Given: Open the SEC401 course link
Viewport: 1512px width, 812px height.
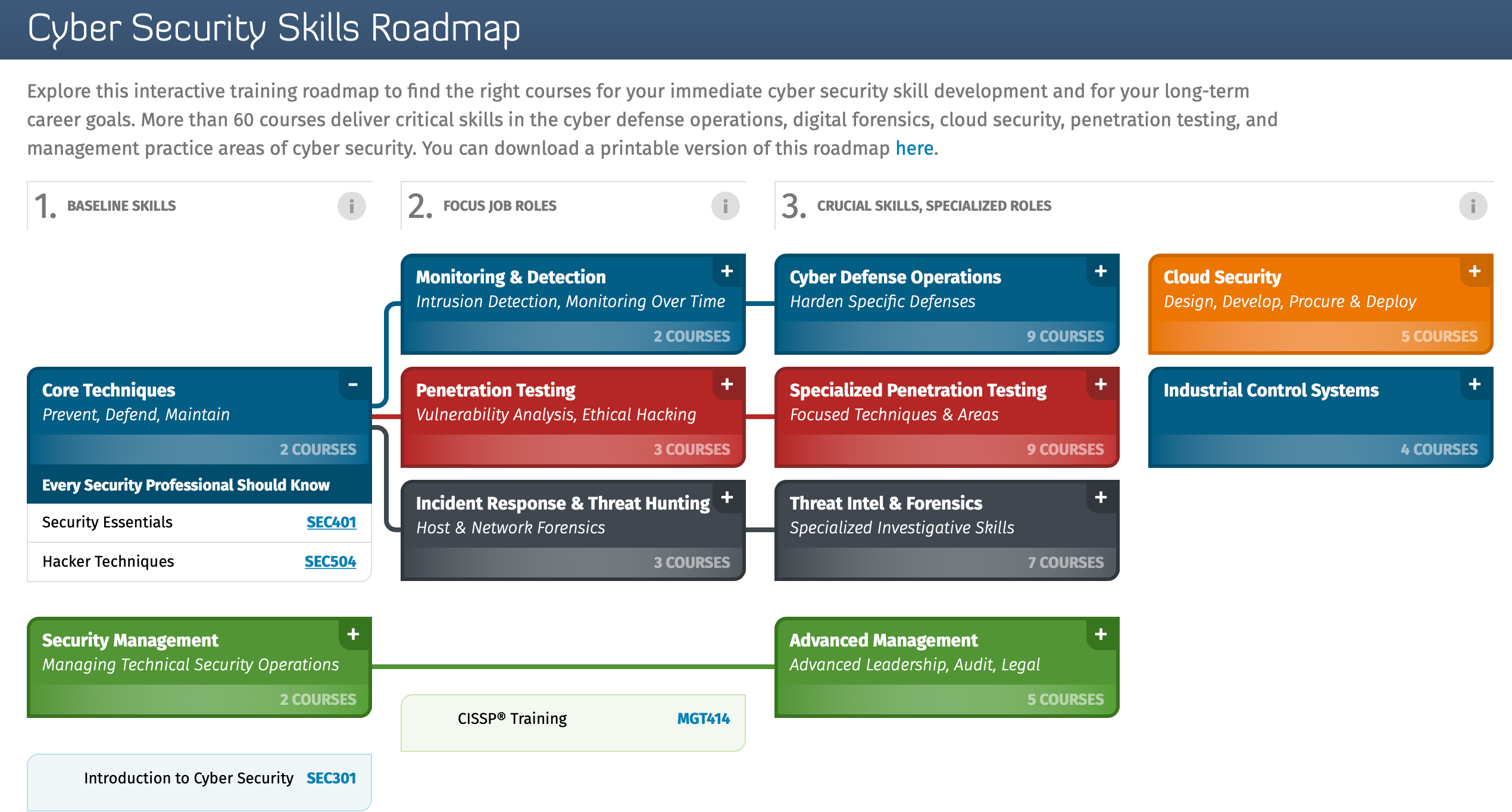Looking at the screenshot, I should (332, 522).
